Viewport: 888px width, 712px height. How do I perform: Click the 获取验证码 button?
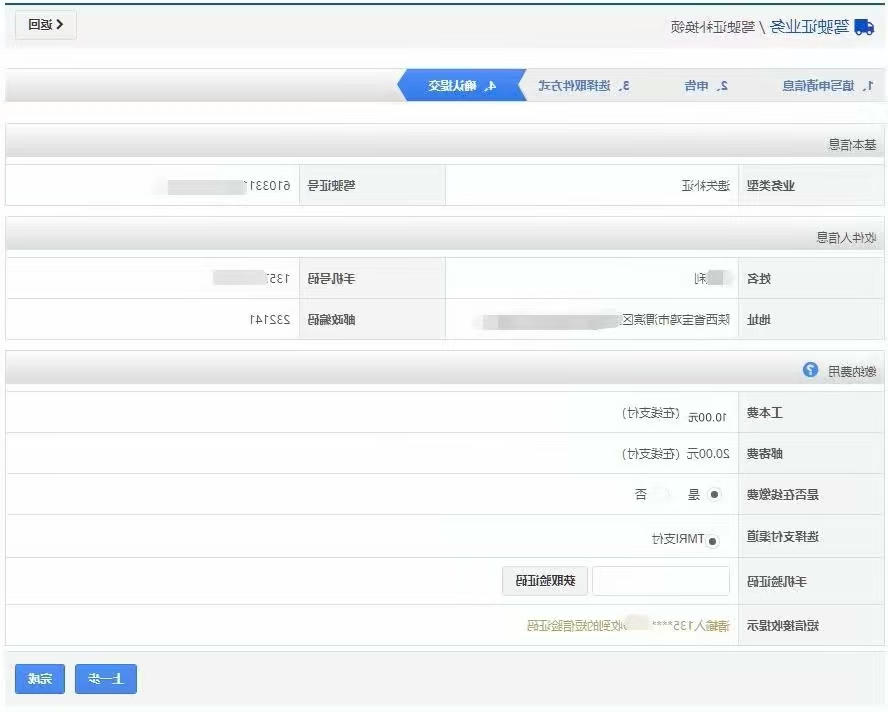tap(545, 581)
